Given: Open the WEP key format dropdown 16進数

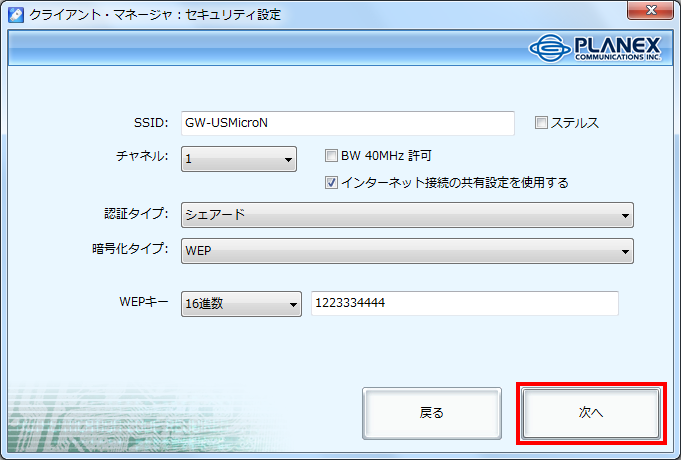Looking at the screenshot, I should (241, 304).
